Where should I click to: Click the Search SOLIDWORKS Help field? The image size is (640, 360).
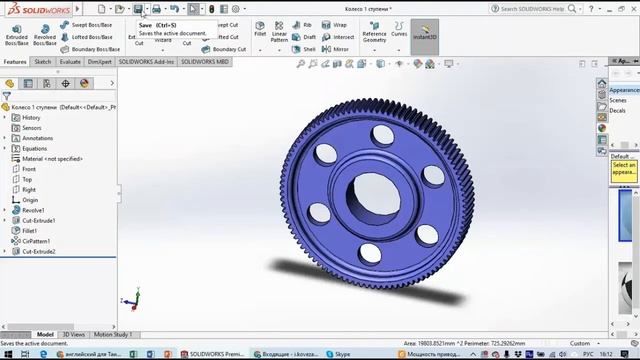pos(532,9)
